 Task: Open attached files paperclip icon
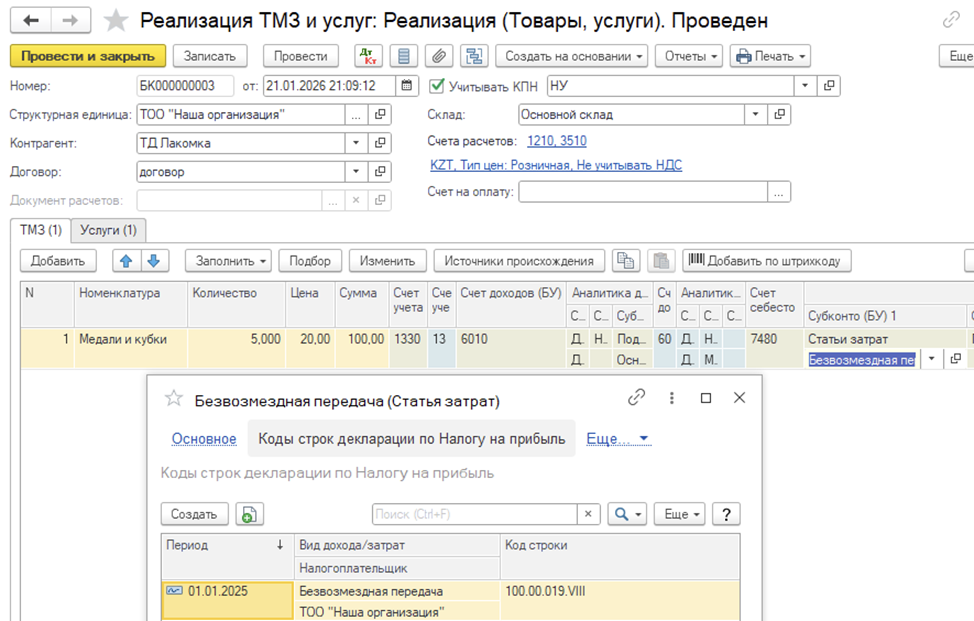436,56
